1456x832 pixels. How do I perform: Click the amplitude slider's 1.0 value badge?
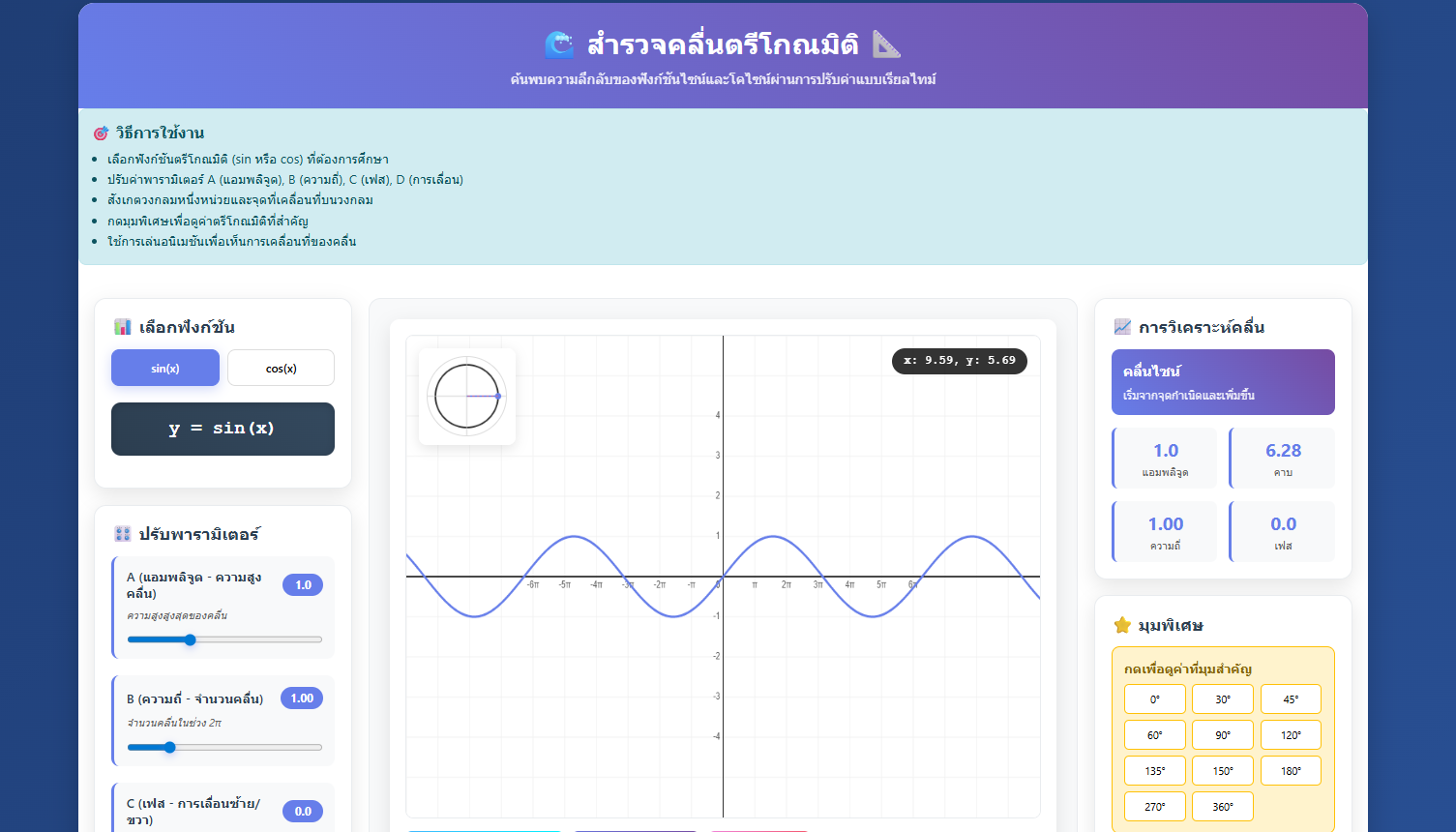[303, 585]
